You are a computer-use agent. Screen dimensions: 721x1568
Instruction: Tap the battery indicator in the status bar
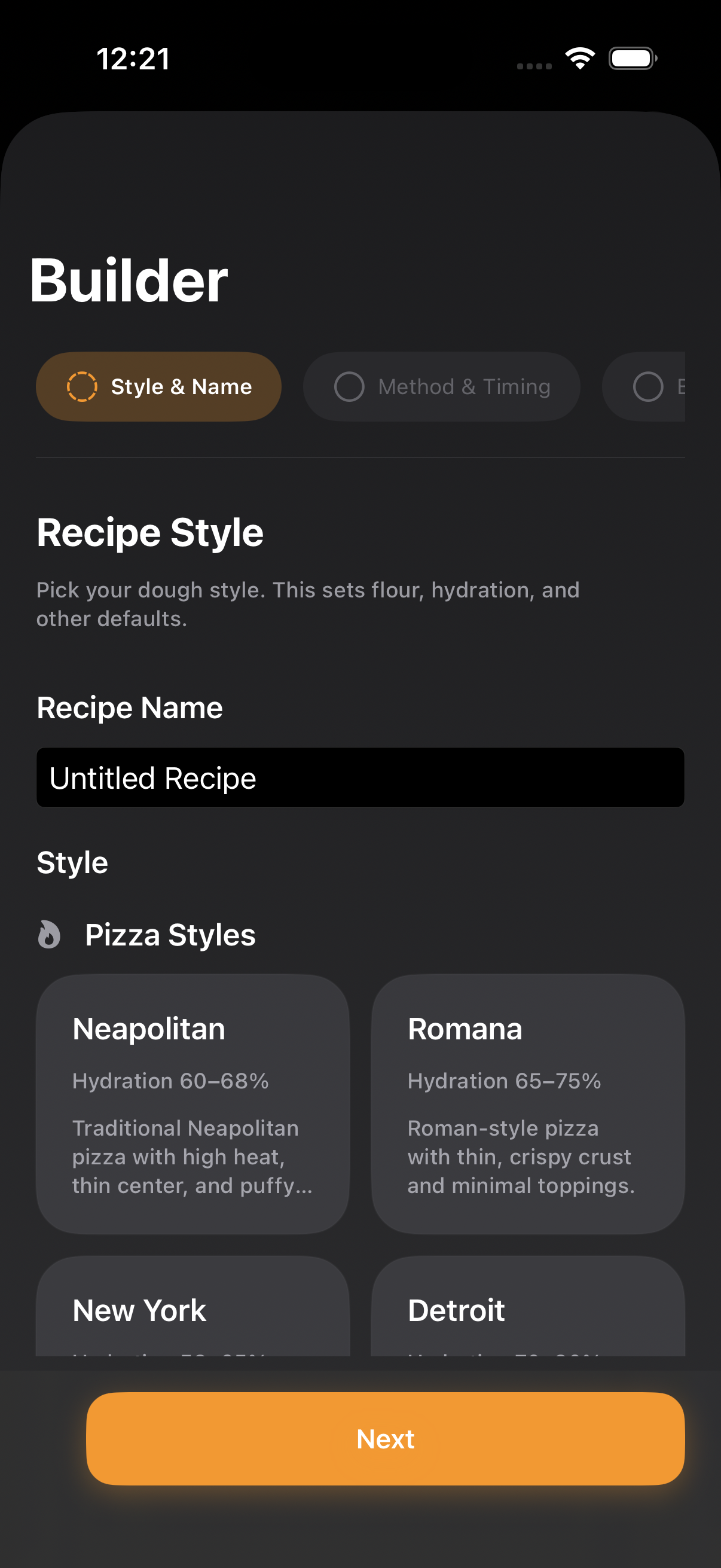tap(632, 58)
